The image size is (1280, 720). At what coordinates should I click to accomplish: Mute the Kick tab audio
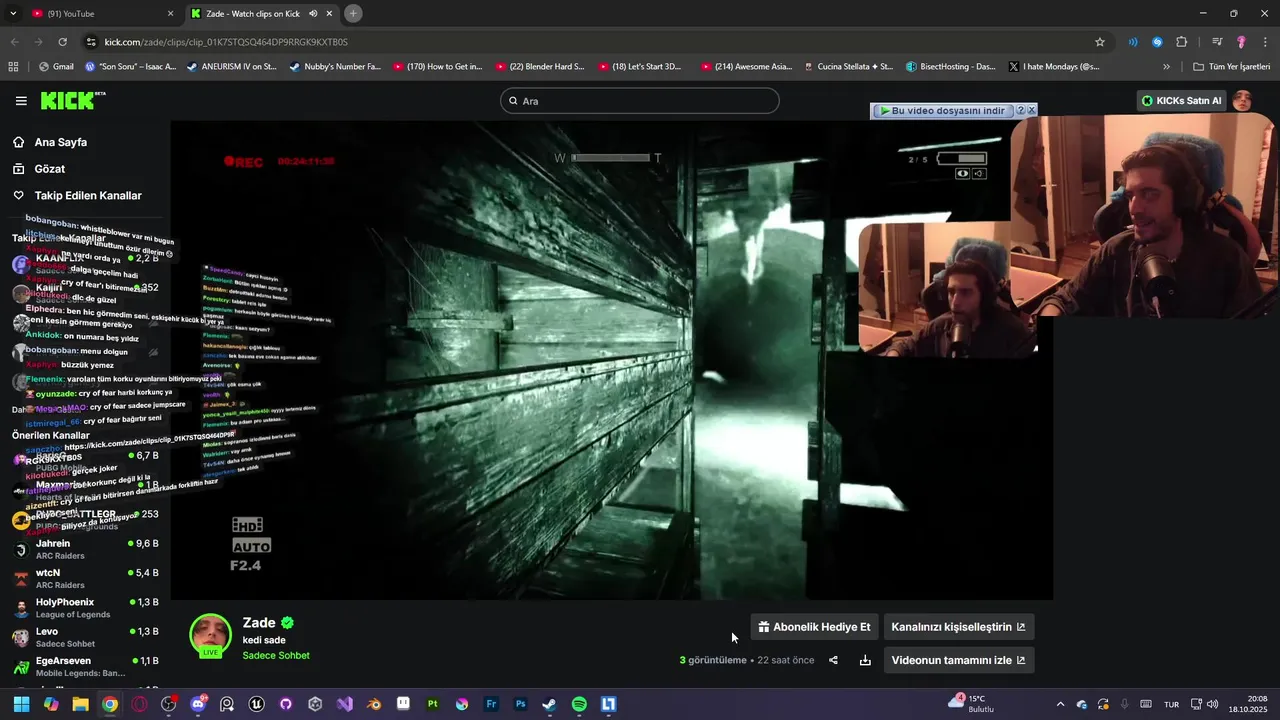tap(313, 13)
